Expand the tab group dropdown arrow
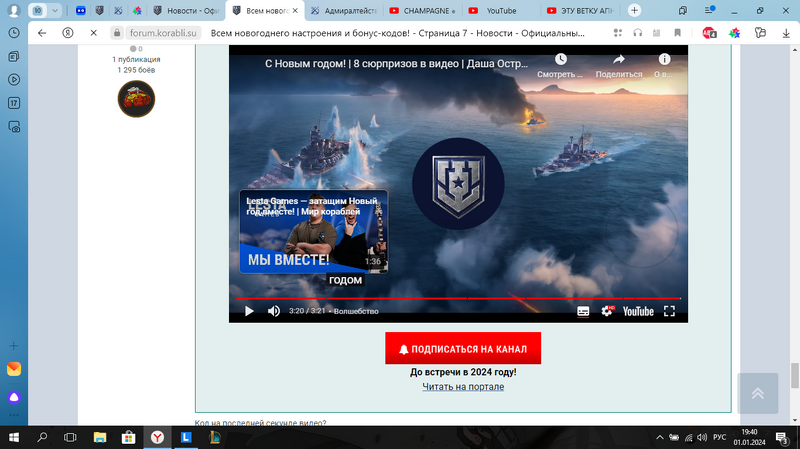Viewport: 800px width, 449px height. click(x=55, y=11)
